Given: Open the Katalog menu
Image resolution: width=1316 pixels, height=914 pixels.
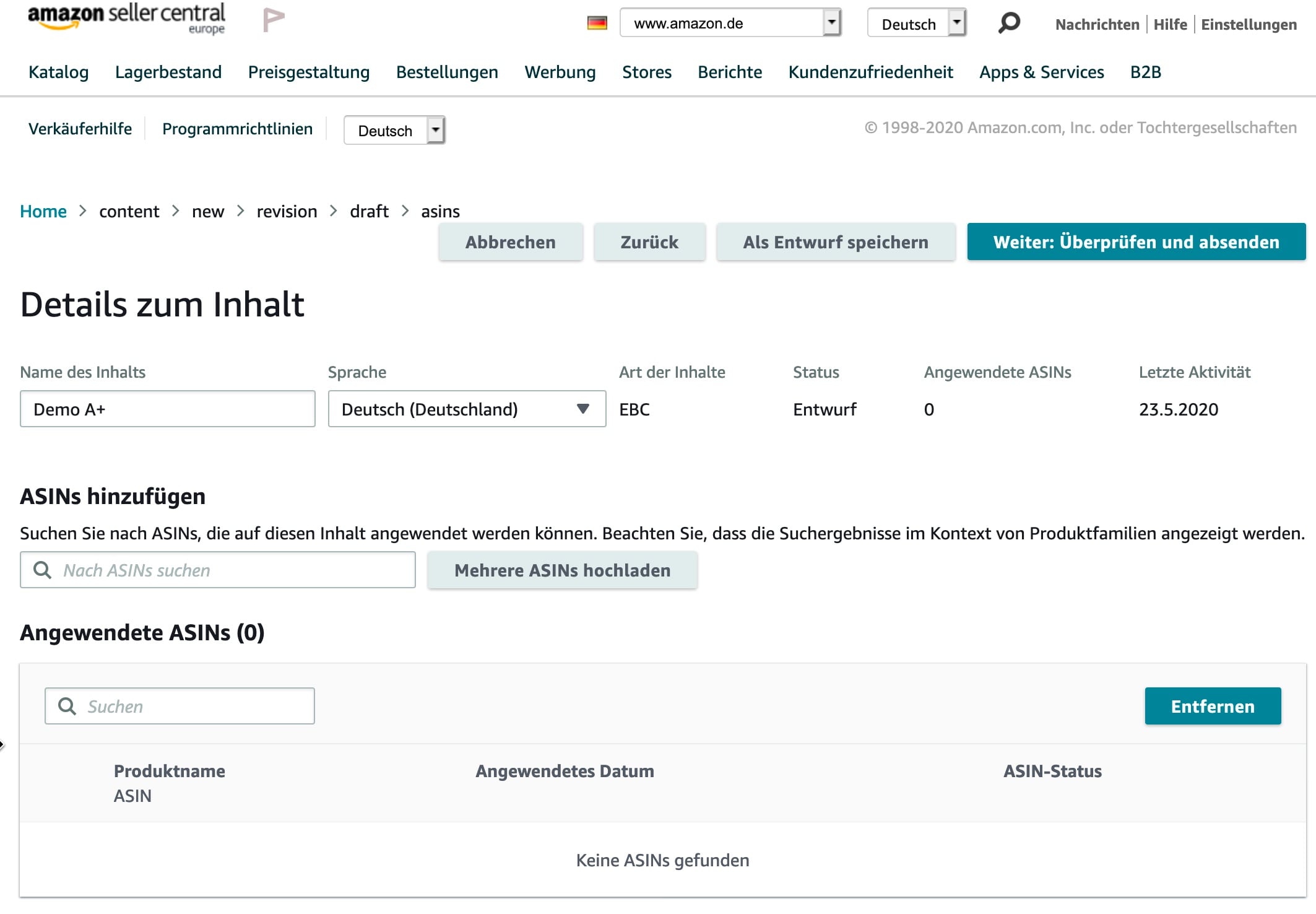Looking at the screenshot, I should point(59,72).
